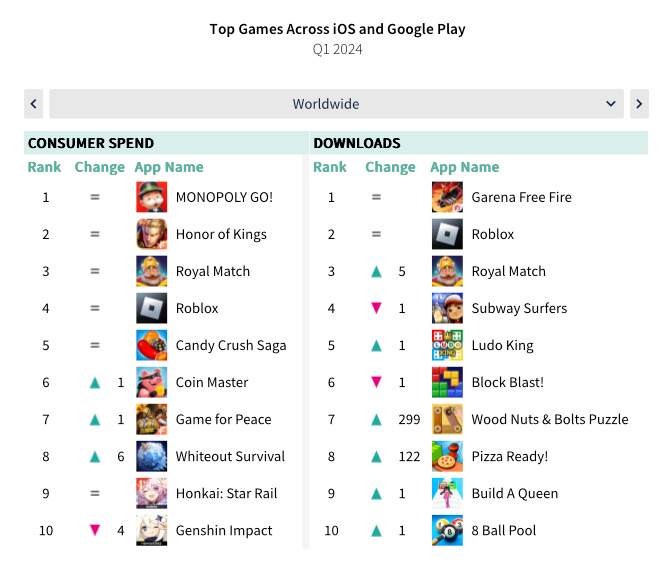667x578 pixels.
Task: Select the Consumer Spend section header
Action: [x=91, y=143]
